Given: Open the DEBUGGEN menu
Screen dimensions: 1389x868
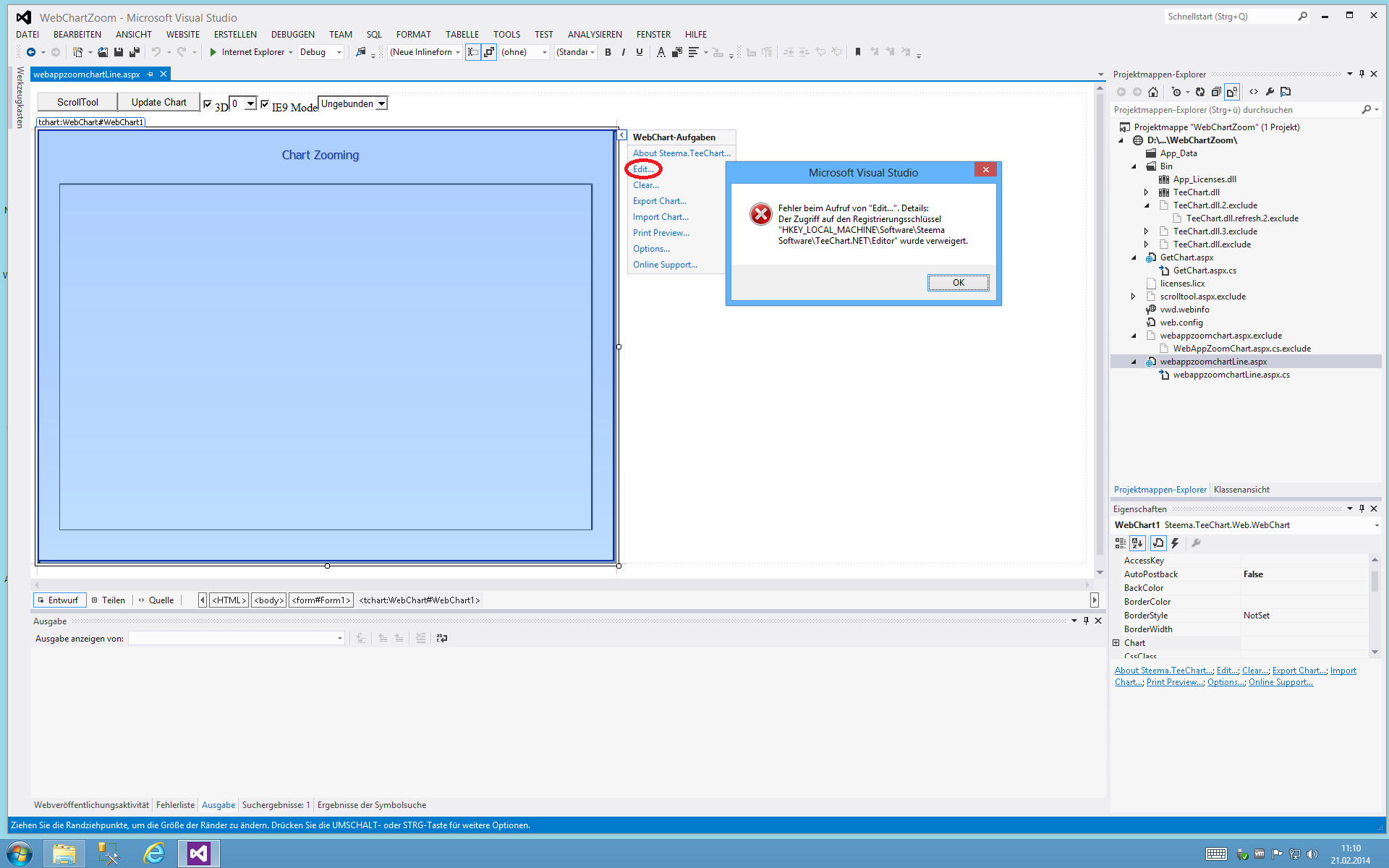Looking at the screenshot, I should [x=292, y=34].
